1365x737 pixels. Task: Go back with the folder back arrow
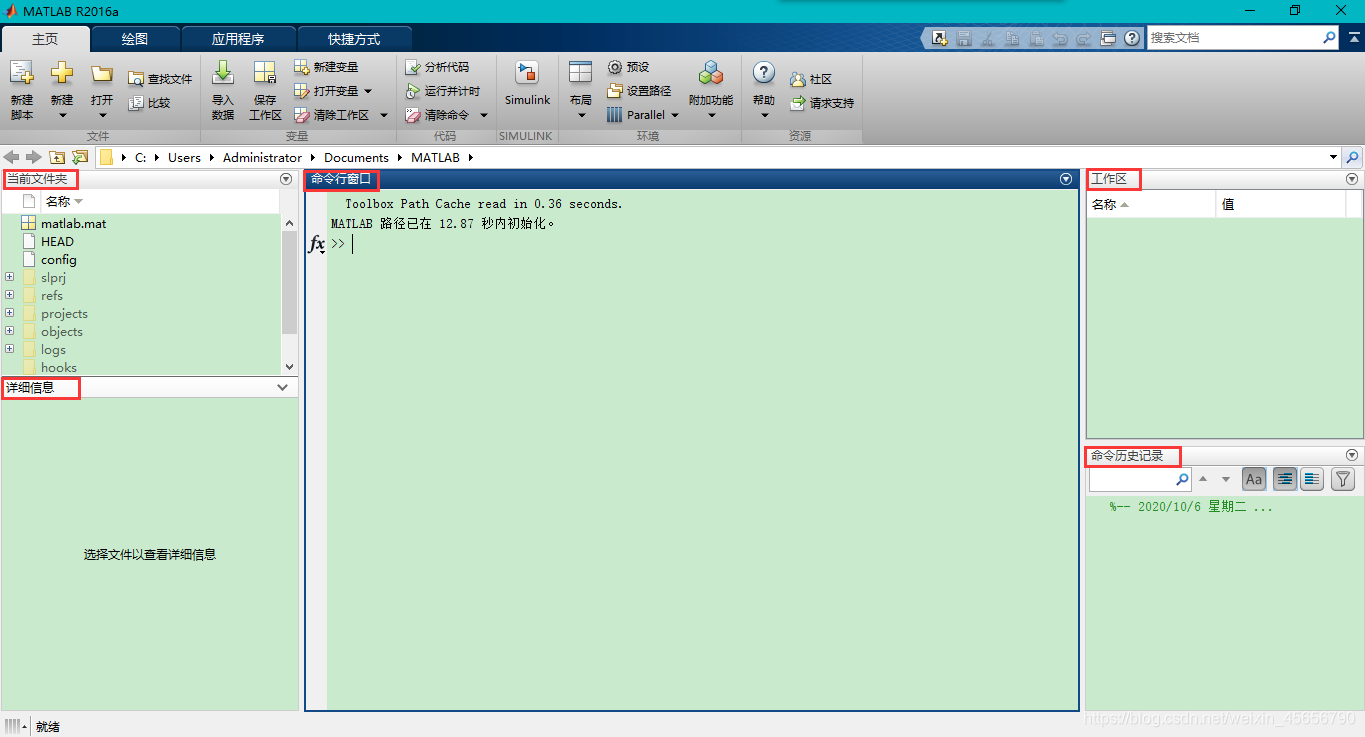point(12,157)
